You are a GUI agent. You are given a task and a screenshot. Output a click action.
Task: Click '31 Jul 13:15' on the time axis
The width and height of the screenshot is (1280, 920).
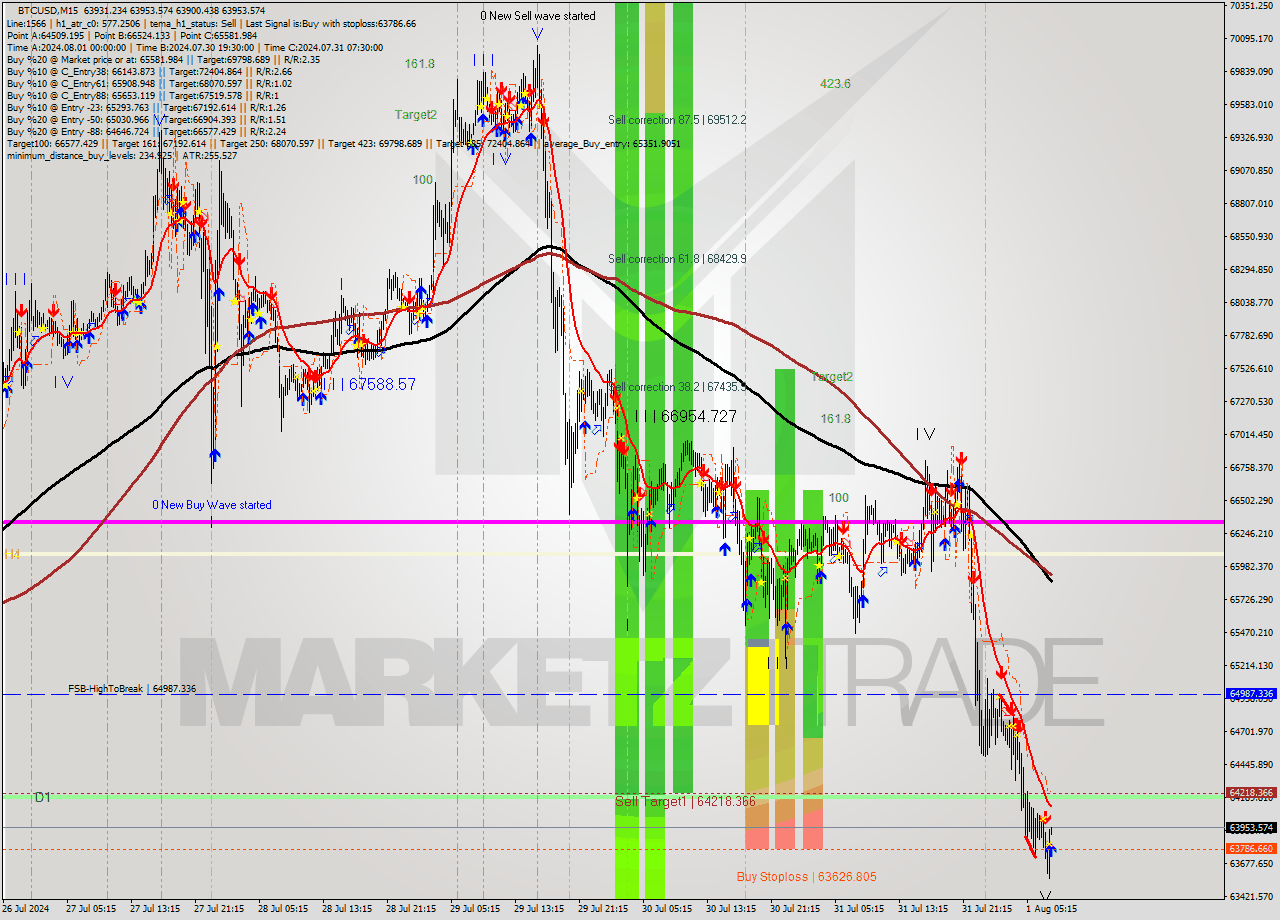tap(924, 909)
